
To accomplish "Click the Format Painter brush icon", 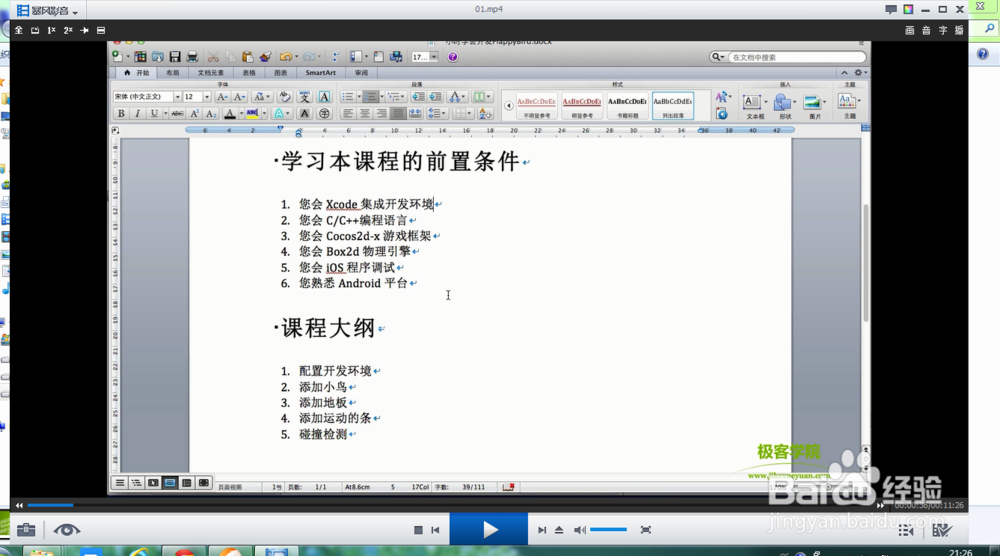I will pyautogui.click(x=265, y=57).
